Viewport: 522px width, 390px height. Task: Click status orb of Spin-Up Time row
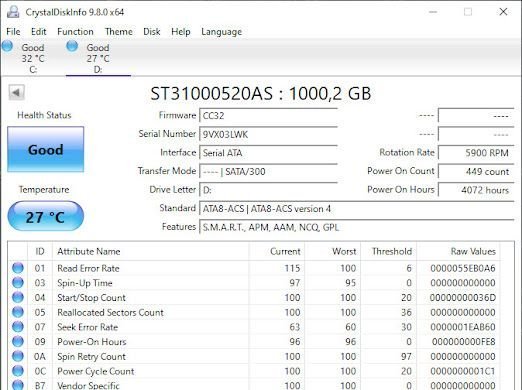[x=18, y=283]
